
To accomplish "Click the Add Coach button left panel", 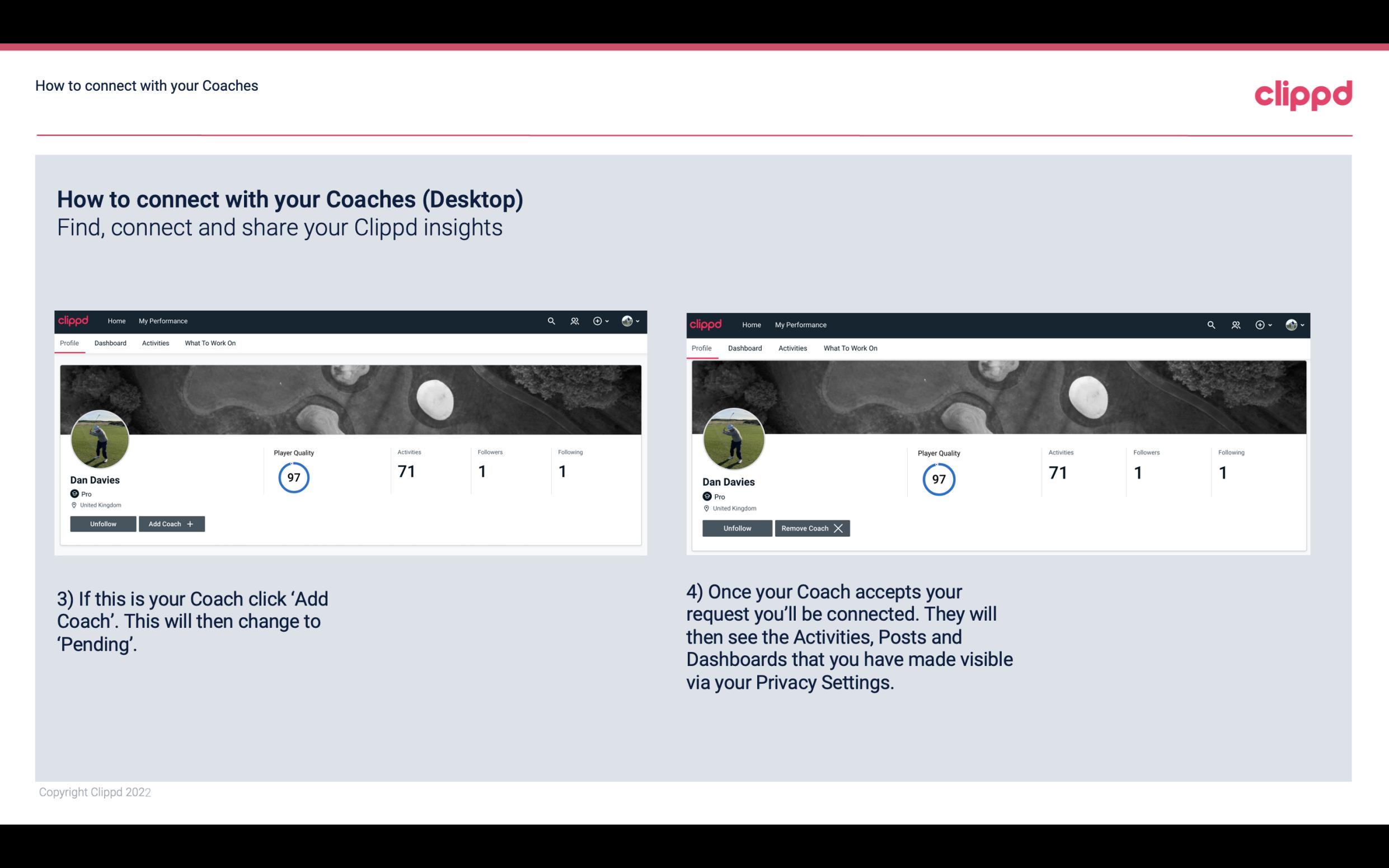I will point(171,523).
